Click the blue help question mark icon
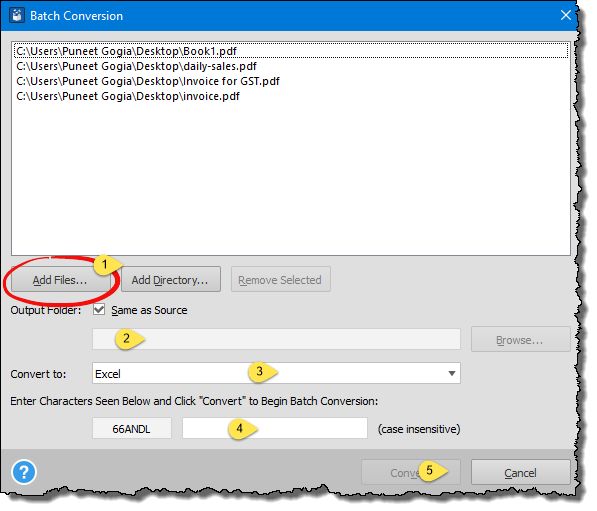Viewport: 597px width, 511px height. click(24, 472)
